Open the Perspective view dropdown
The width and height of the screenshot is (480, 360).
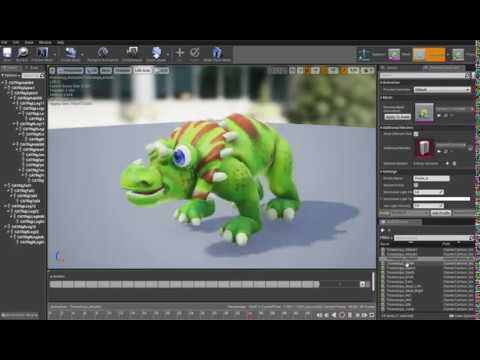(x=70, y=70)
